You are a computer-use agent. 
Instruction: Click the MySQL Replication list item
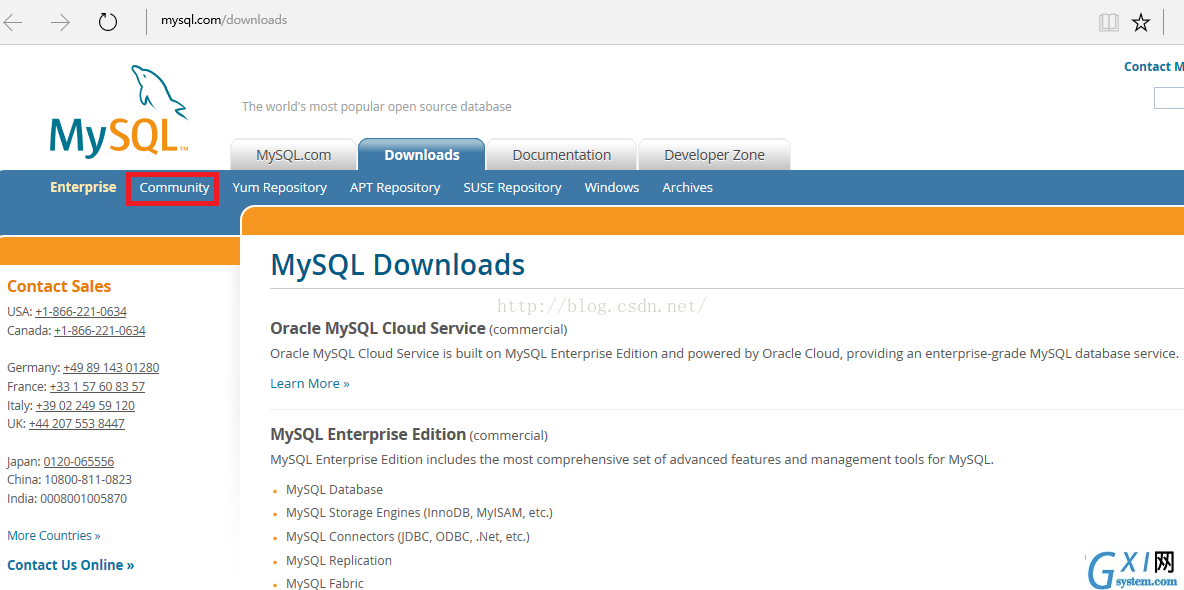(x=339, y=561)
